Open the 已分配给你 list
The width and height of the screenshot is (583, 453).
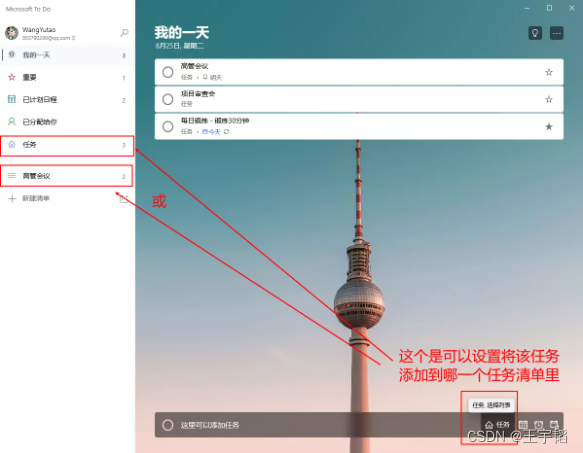pos(67,122)
